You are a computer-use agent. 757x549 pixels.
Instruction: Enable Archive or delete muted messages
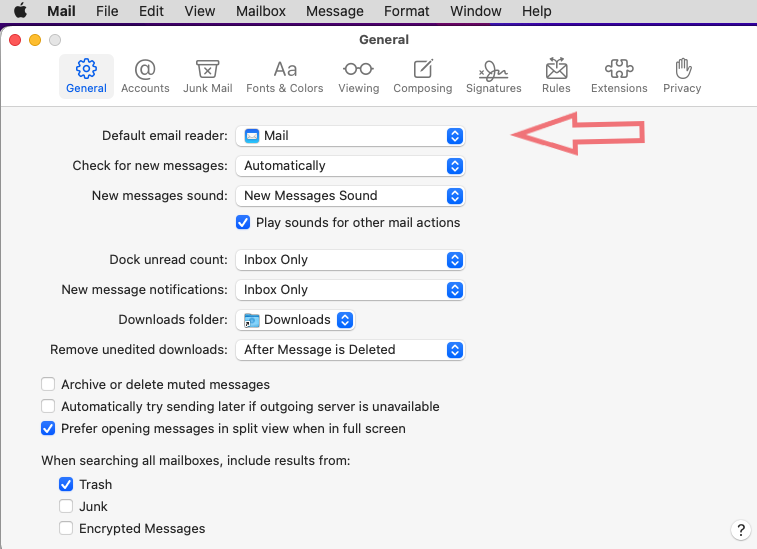click(48, 384)
